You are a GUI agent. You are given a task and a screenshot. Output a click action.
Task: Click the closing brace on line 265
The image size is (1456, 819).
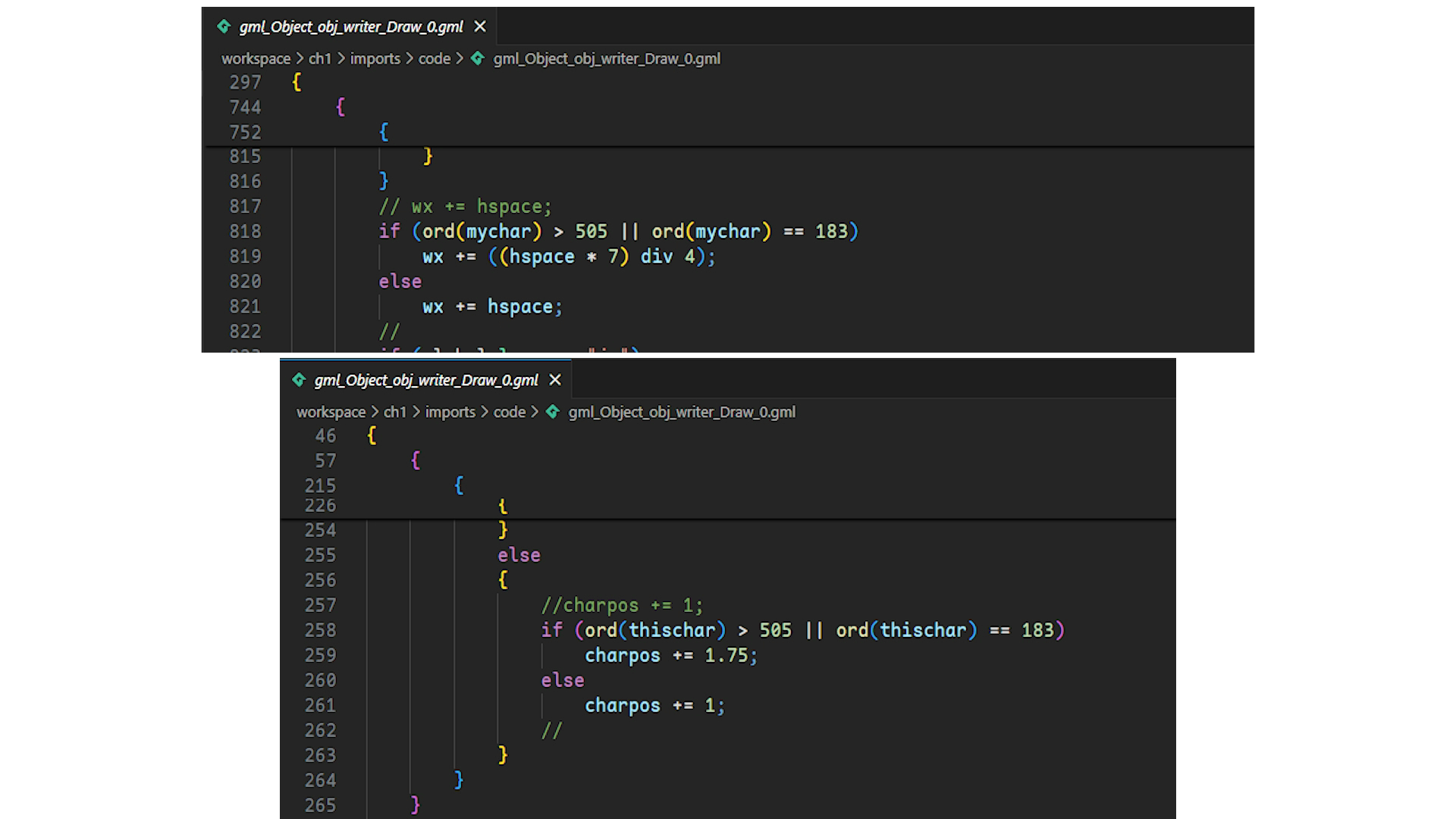[415, 805]
